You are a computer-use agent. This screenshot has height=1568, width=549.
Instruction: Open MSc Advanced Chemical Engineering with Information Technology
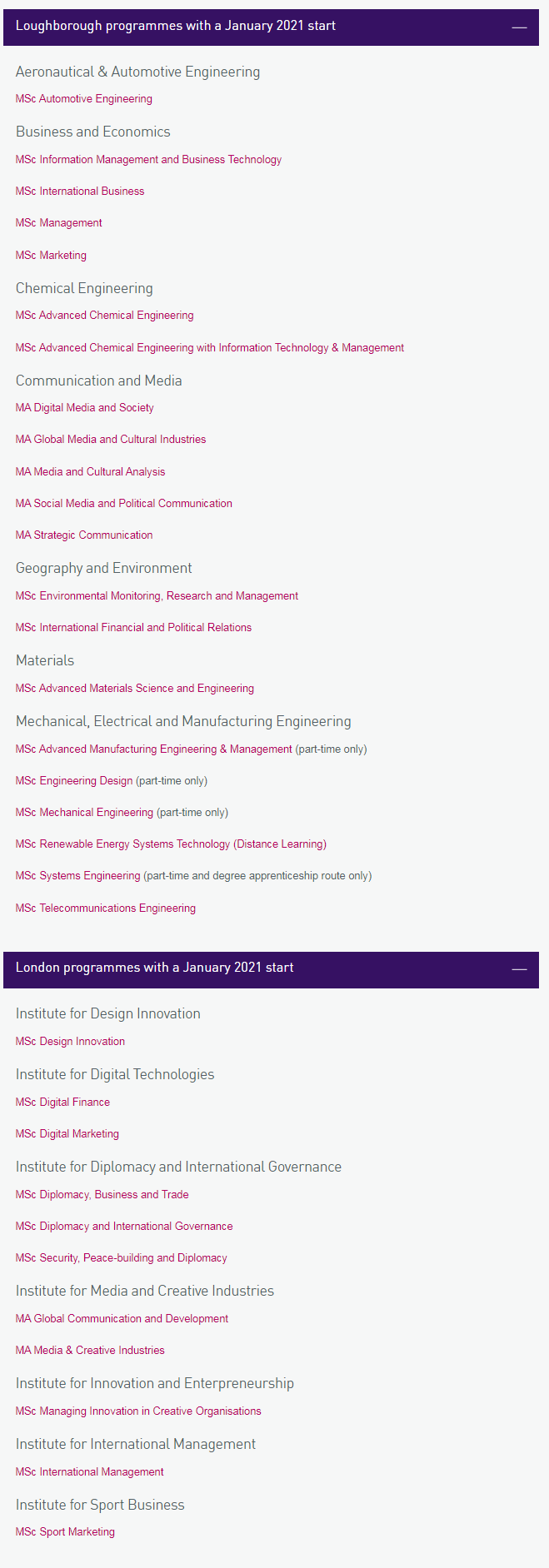210,348
